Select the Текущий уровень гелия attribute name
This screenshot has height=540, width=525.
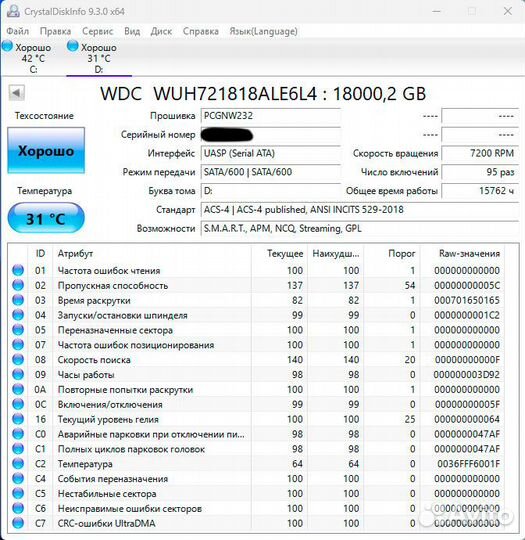[x=108, y=419]
